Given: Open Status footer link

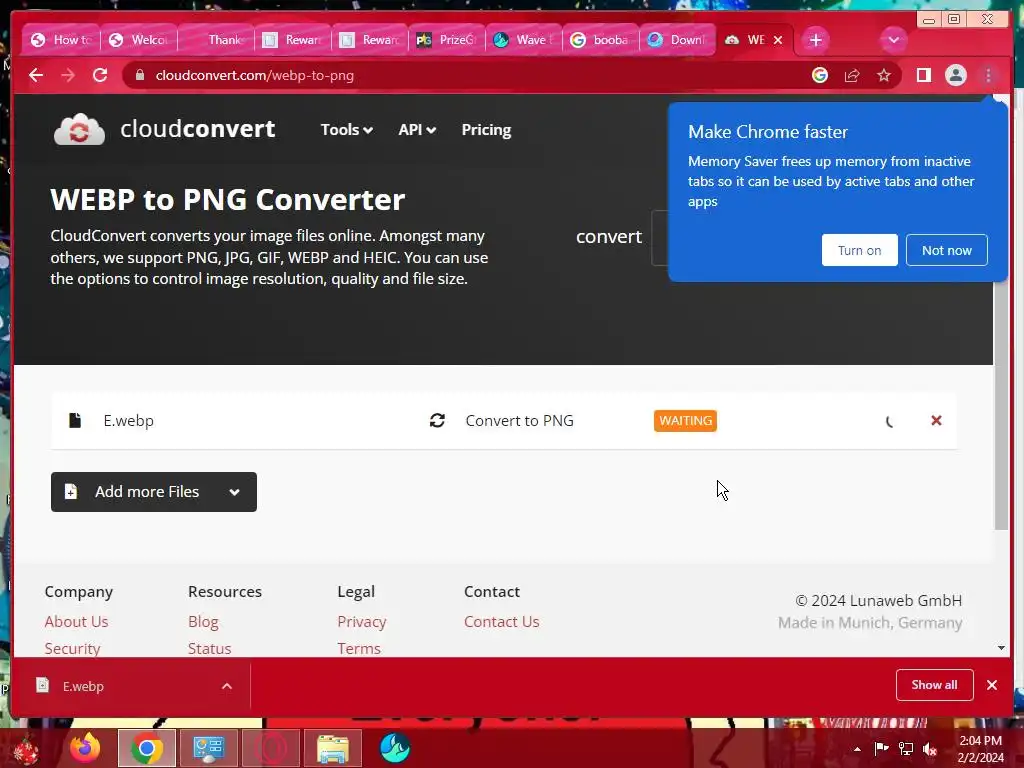Looking at the screenshot, I should point(210,648).
